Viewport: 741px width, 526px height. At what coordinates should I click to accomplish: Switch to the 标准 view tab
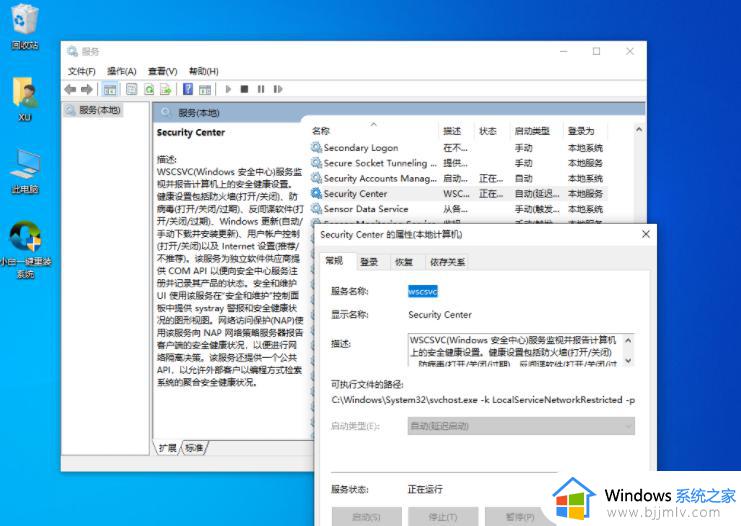(194, 448)
